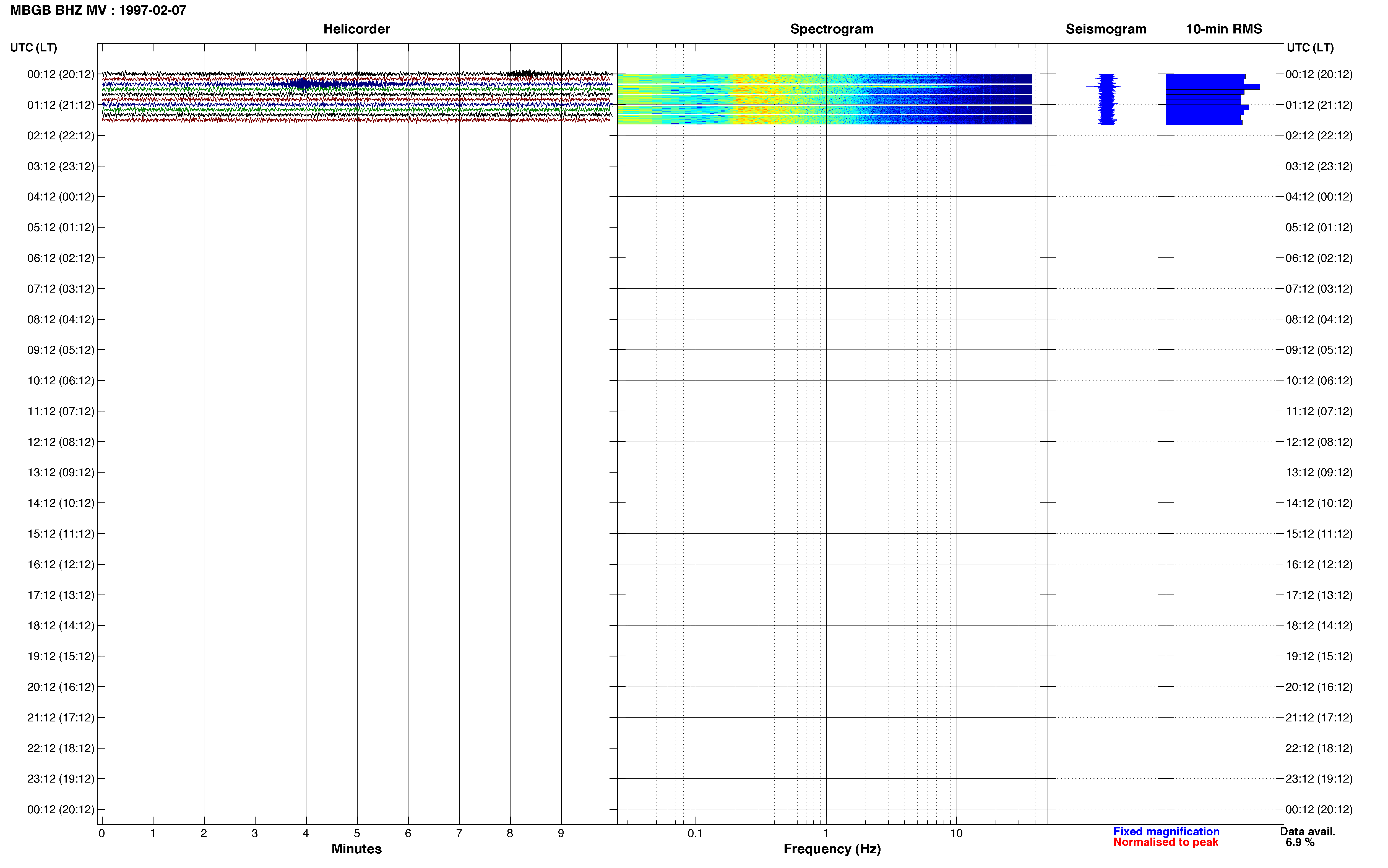Screen dimensions: 1388x868
Task: Click the 2 tick on the Minutes axis
Action: coord(204,833)
